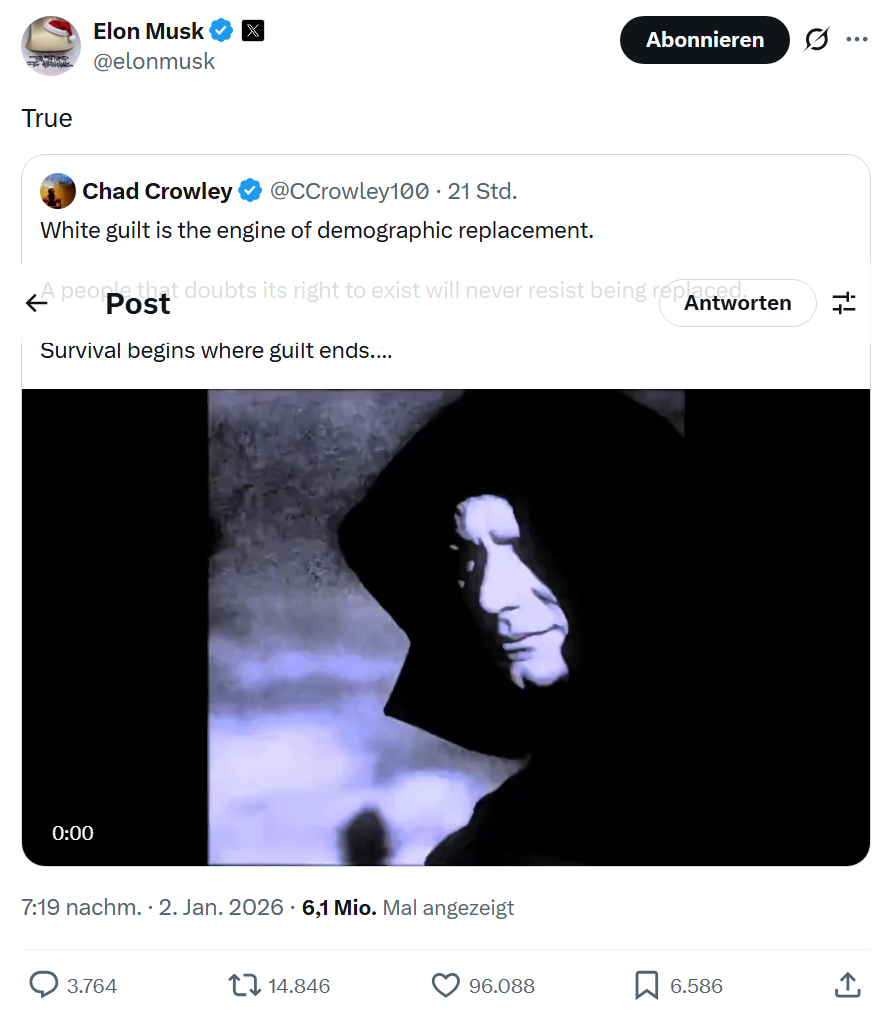Click the quoted post text about white guilt

[317, 231]
